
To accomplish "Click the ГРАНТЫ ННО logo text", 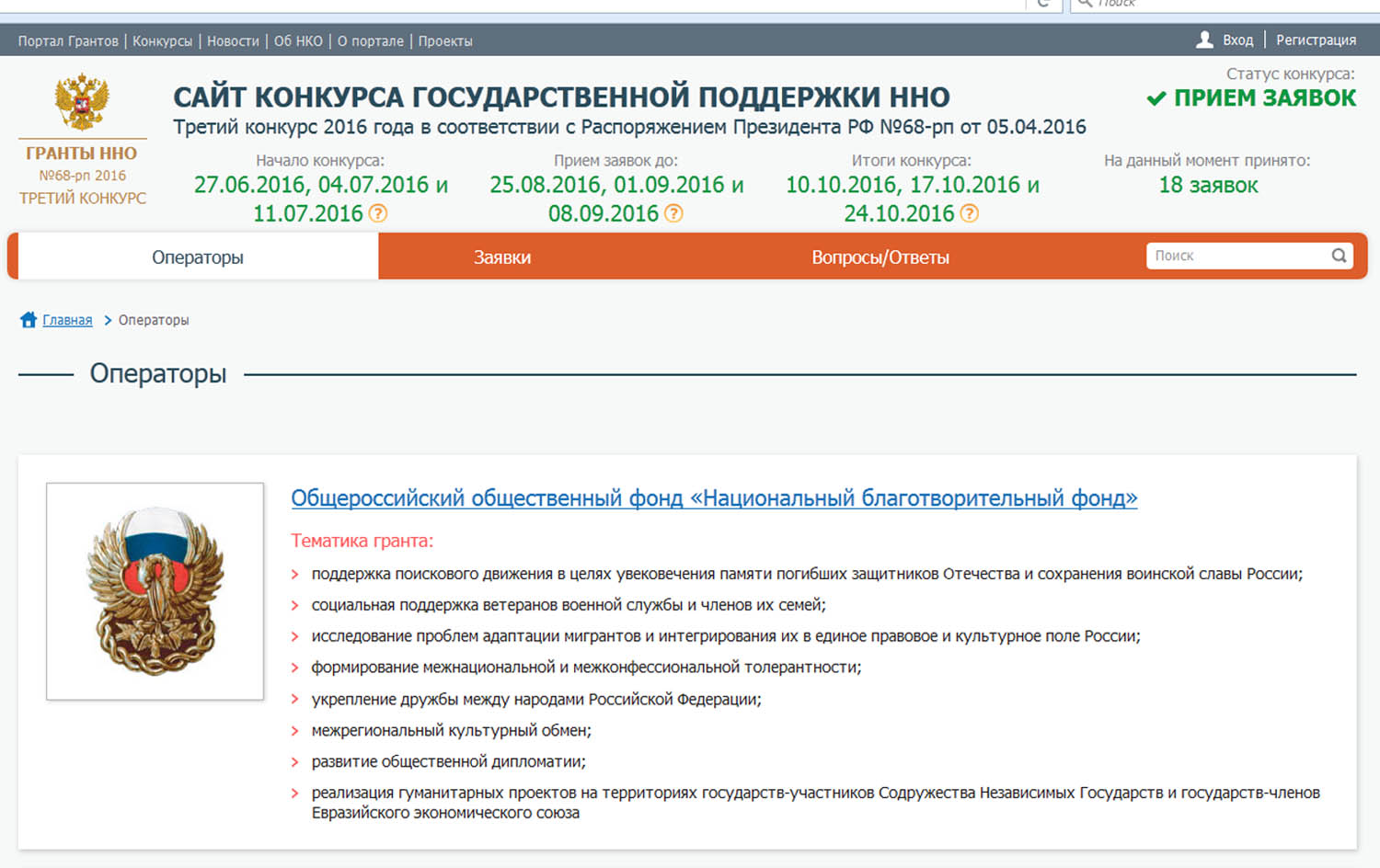I will tap(82, 154).
